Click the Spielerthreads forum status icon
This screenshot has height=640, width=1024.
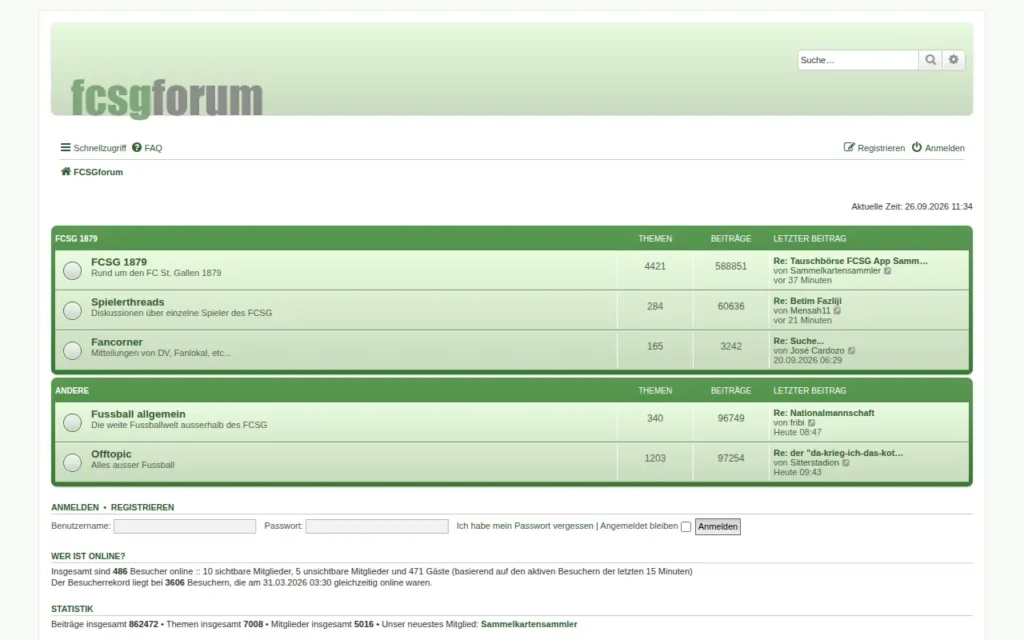pos(72,310)
